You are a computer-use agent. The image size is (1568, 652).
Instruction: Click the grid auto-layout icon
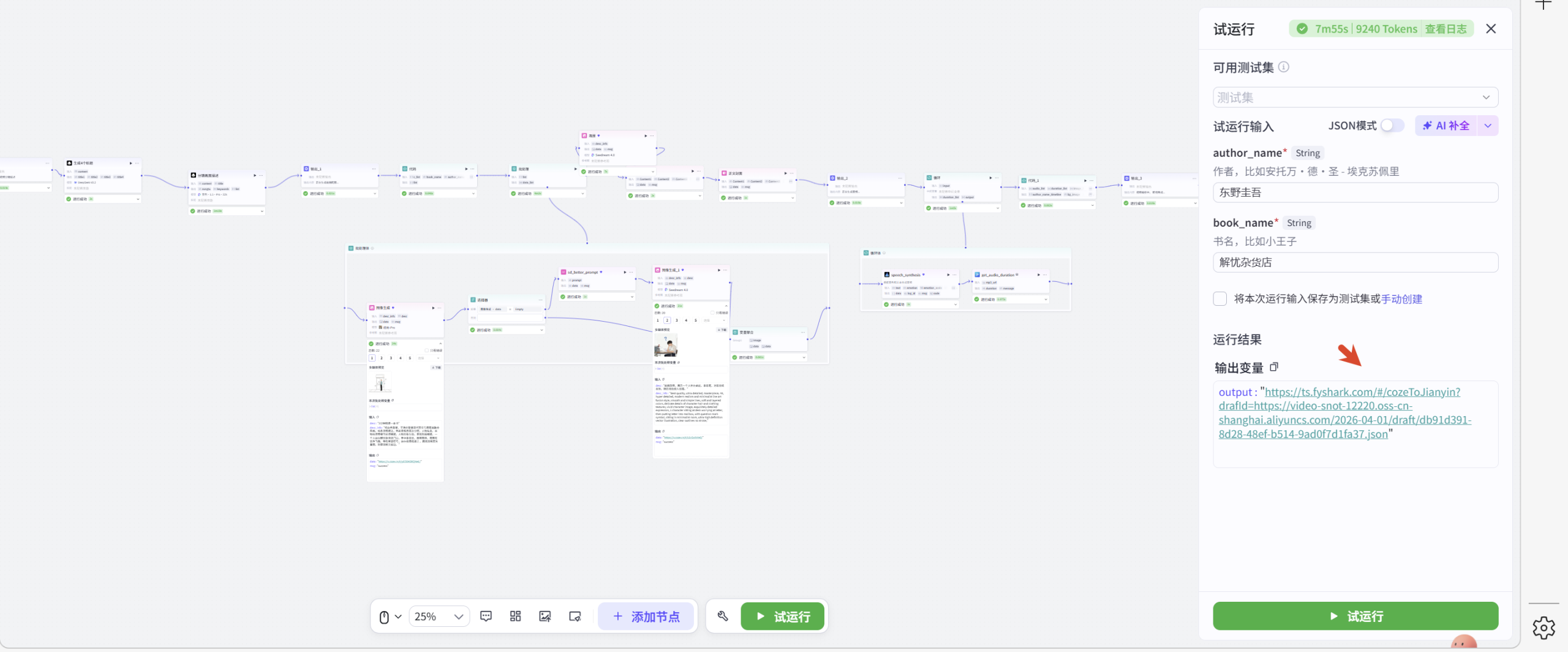(515, 616)
